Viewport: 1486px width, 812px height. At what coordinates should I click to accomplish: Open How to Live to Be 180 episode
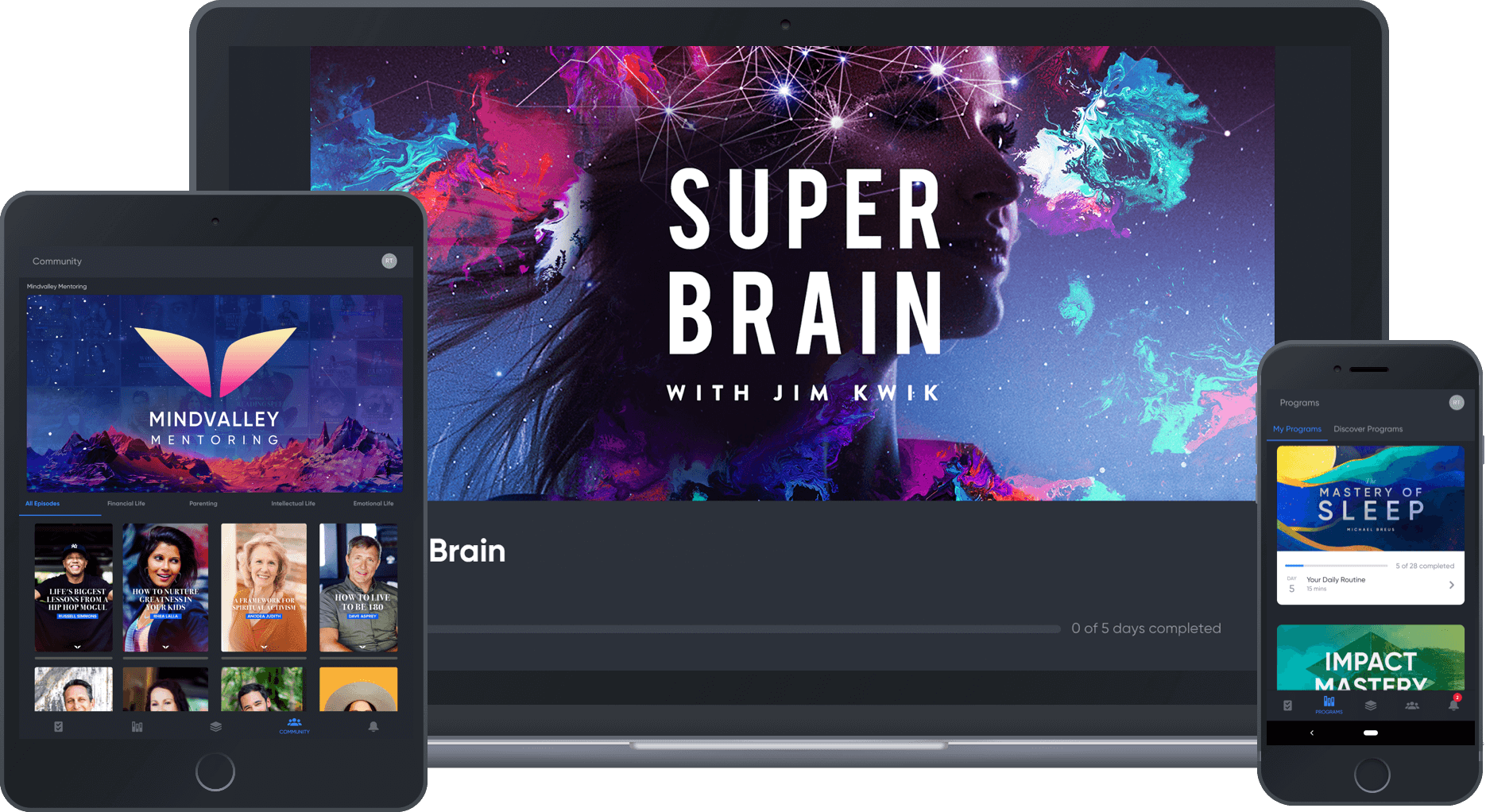click(358, 587)
